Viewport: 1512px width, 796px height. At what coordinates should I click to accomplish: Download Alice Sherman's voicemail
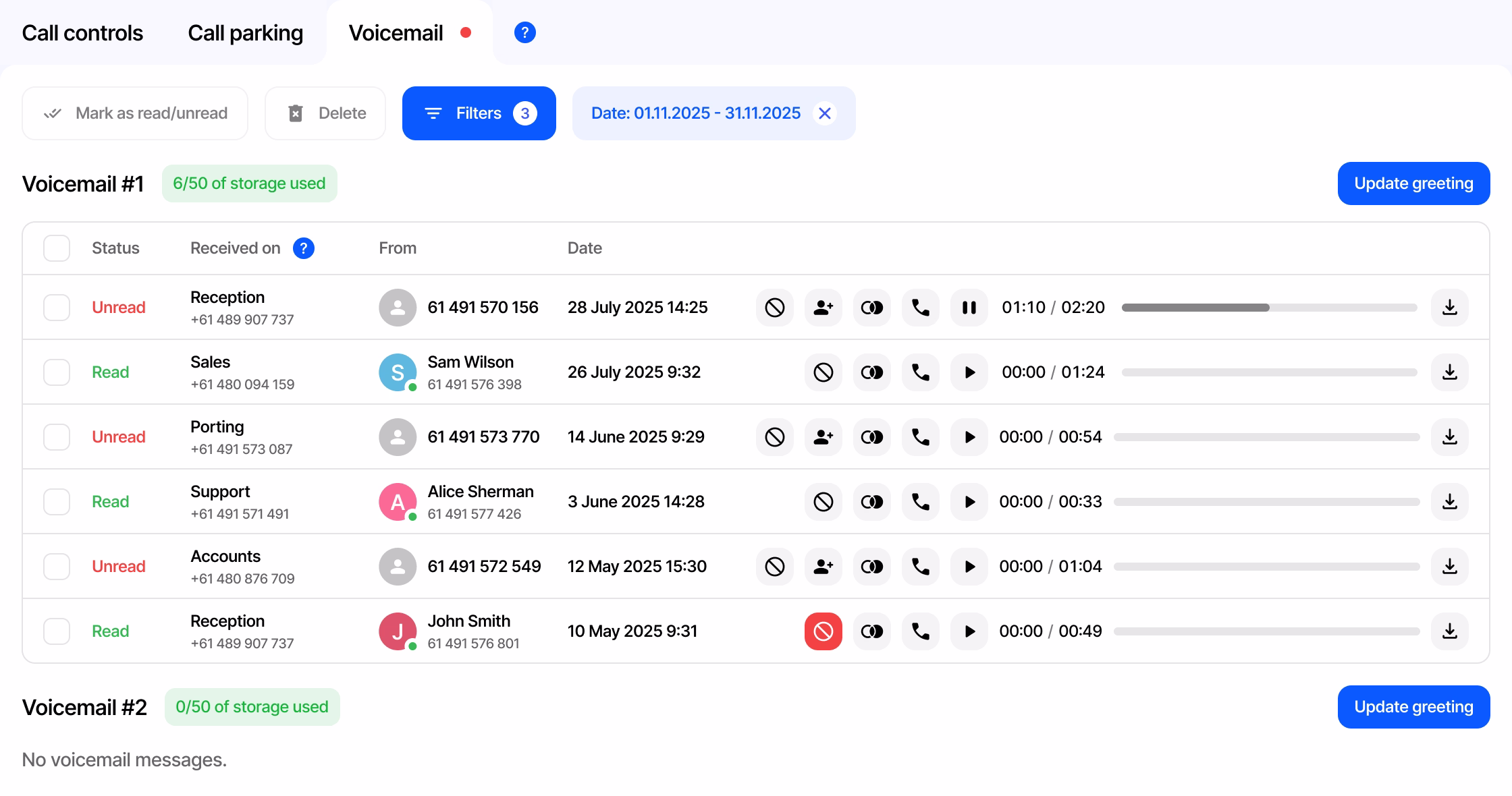point(1450,502)
